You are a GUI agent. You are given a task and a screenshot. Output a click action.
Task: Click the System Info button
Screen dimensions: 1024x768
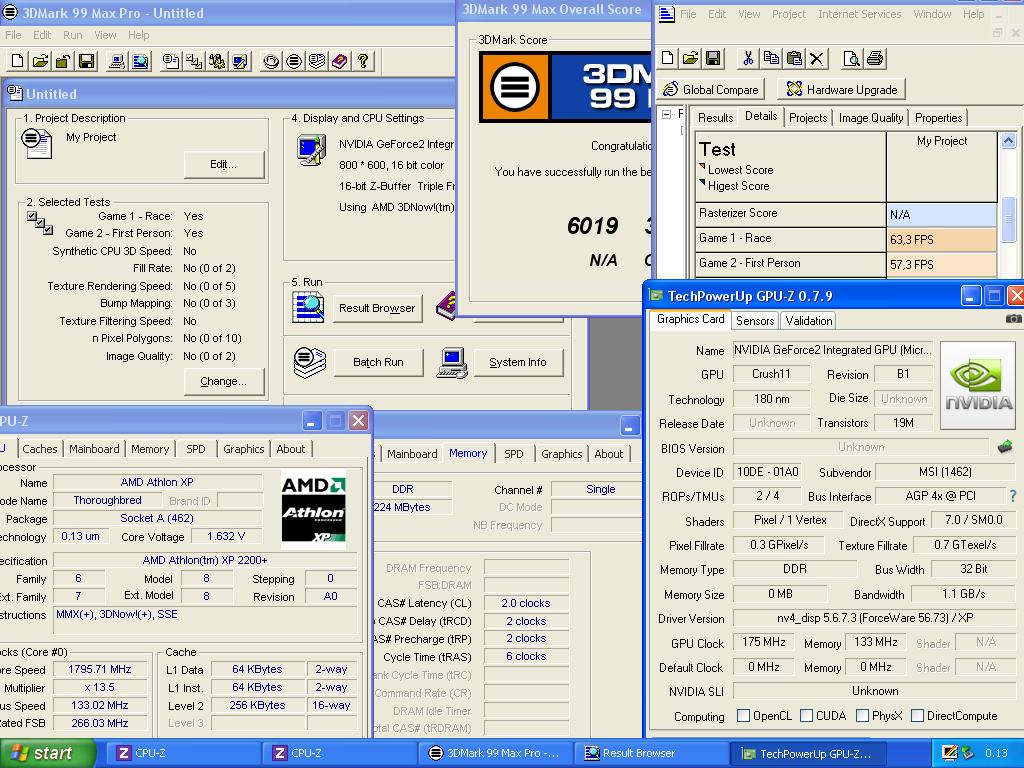point(518,362)
